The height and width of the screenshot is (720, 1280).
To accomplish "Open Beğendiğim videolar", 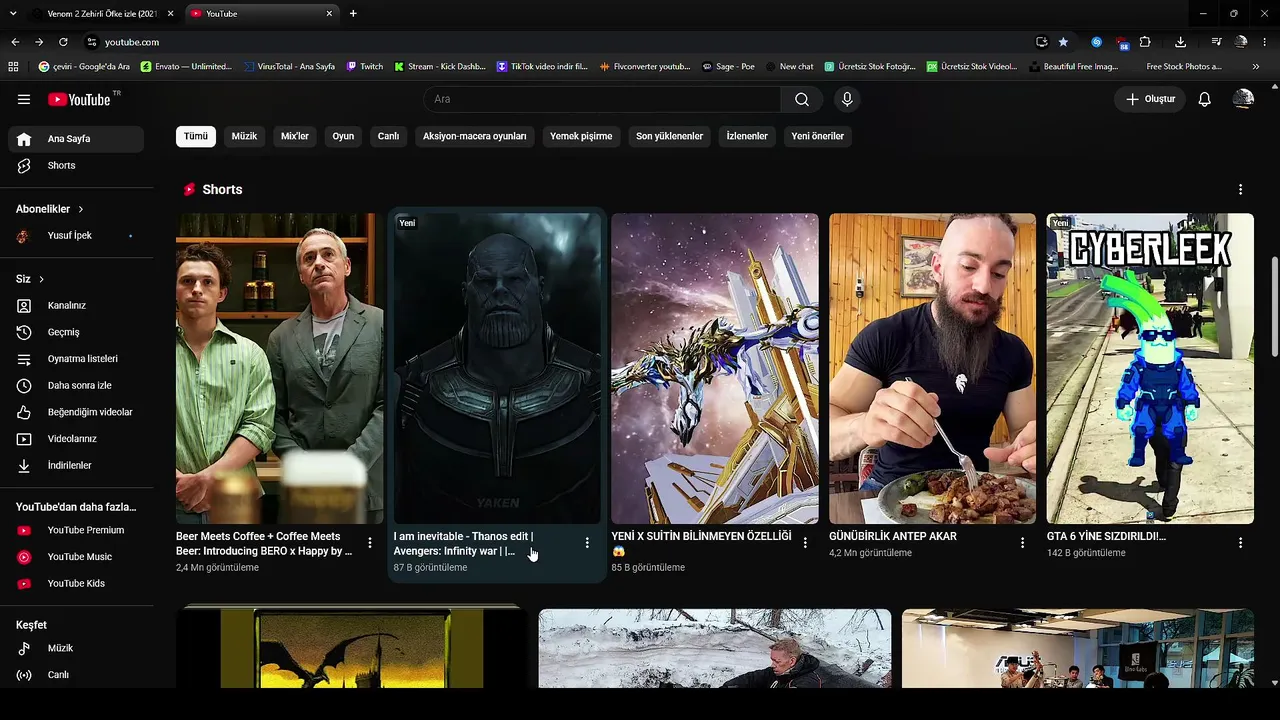I will (x=76, y=412).
